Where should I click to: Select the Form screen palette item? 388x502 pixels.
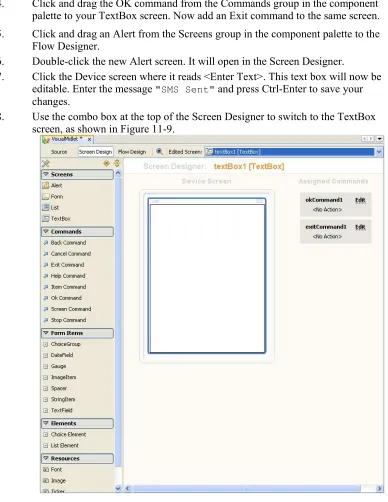[x=53, y=196]
